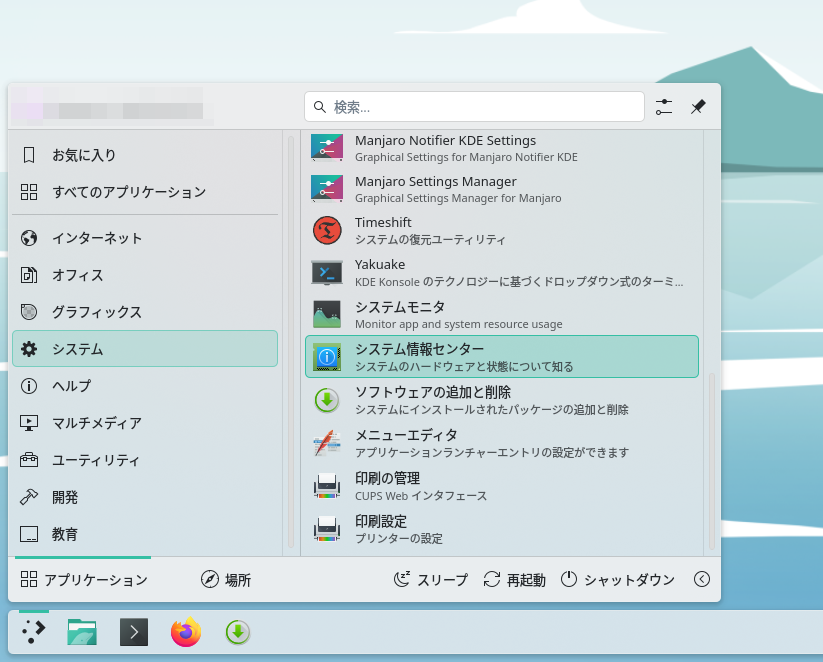Pin the application launcher open
This screenshot has width=823, height=662.
(698, 107)
